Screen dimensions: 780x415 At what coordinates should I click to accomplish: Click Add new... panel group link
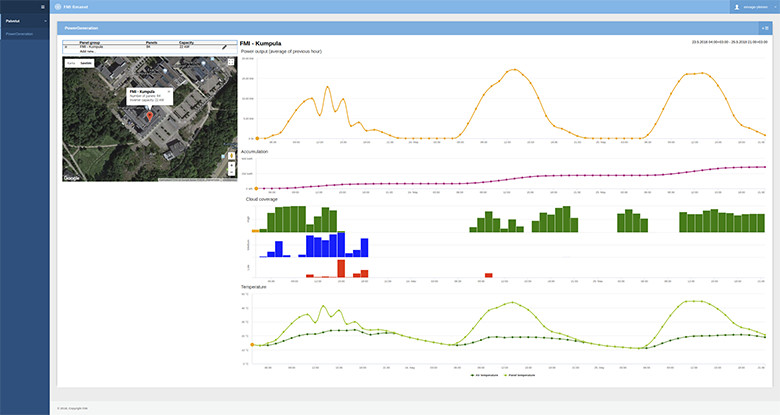[85, 52]
